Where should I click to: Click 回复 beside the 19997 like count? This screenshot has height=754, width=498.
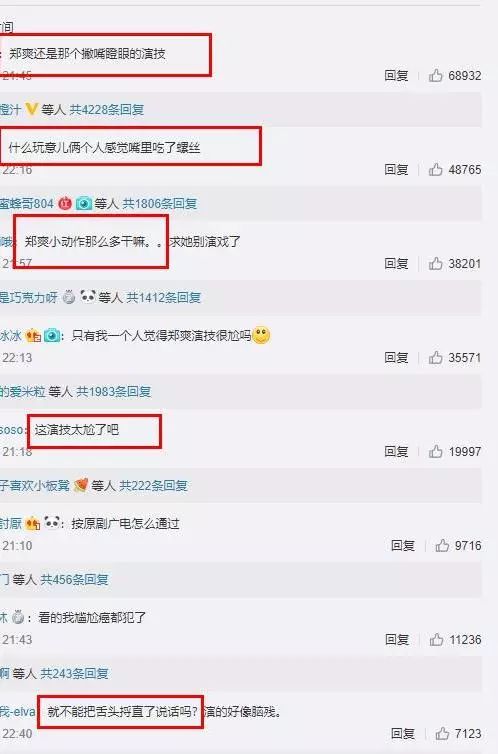(x=396, y=451)
